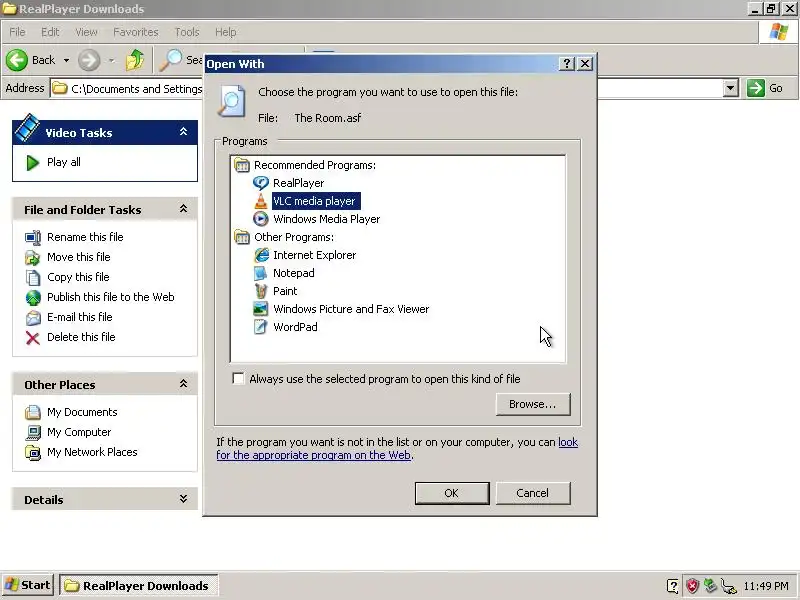Click the 11:49 PM taskbar clock
This screenshot has width=800, height=600.
pos(766,586)
